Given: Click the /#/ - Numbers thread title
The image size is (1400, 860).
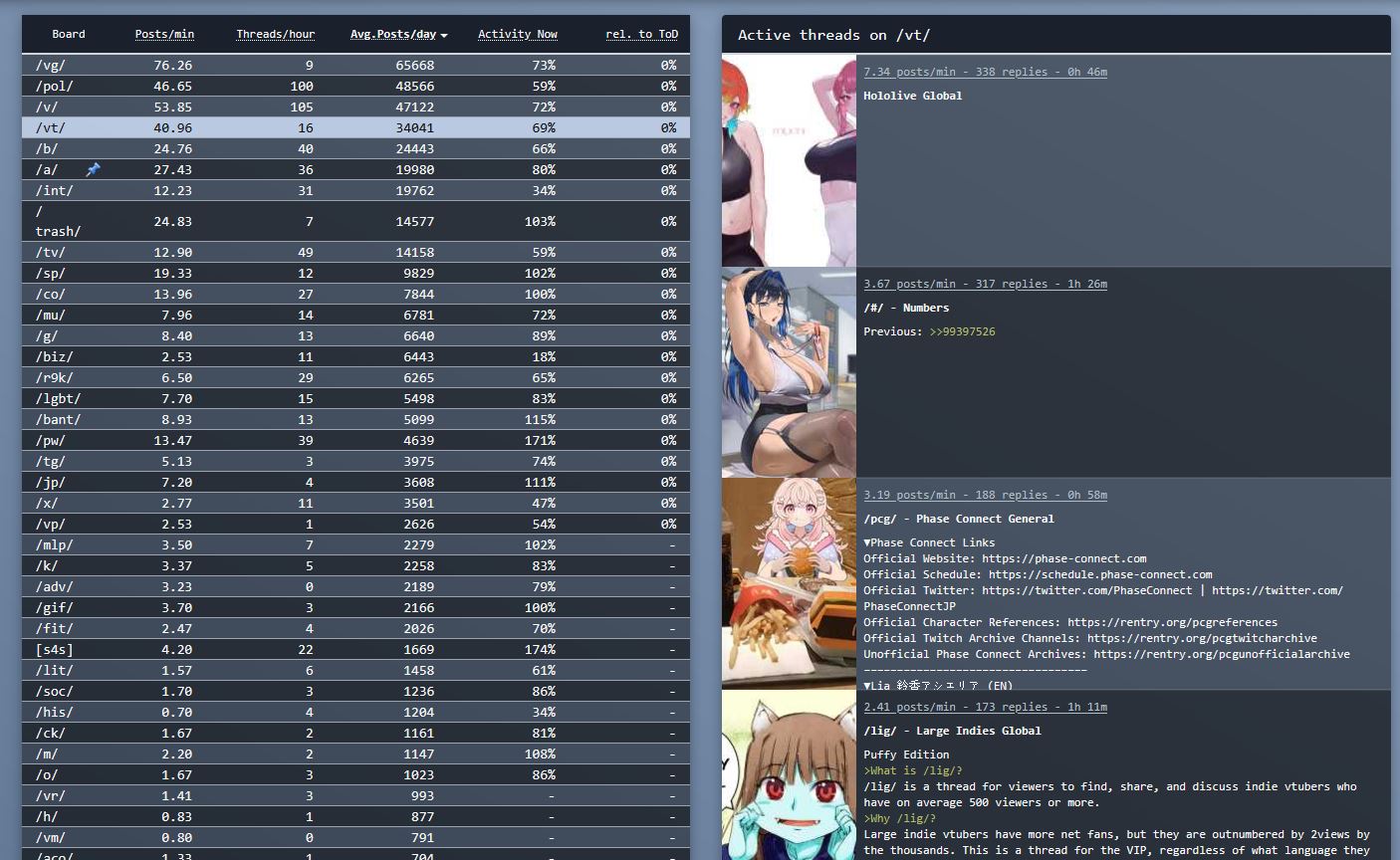Looking at the screenshot, I should pos(906,308).
